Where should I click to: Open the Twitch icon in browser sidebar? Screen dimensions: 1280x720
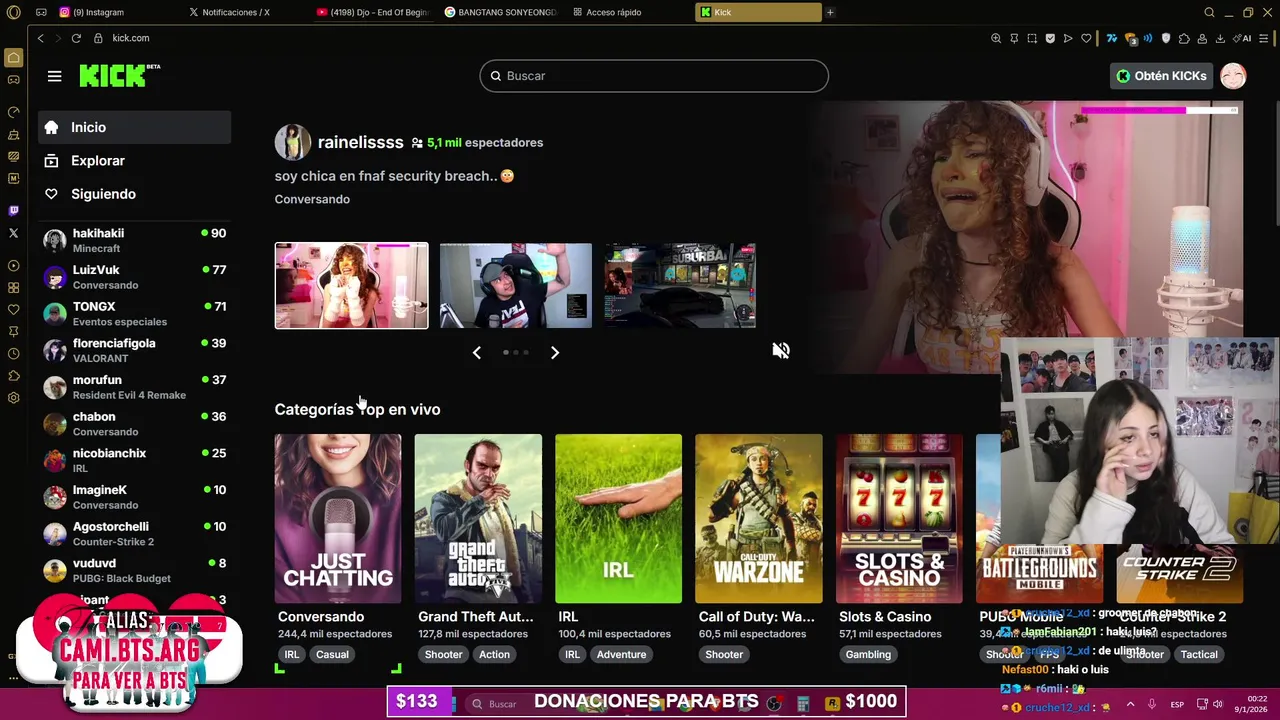pos(13,211)
